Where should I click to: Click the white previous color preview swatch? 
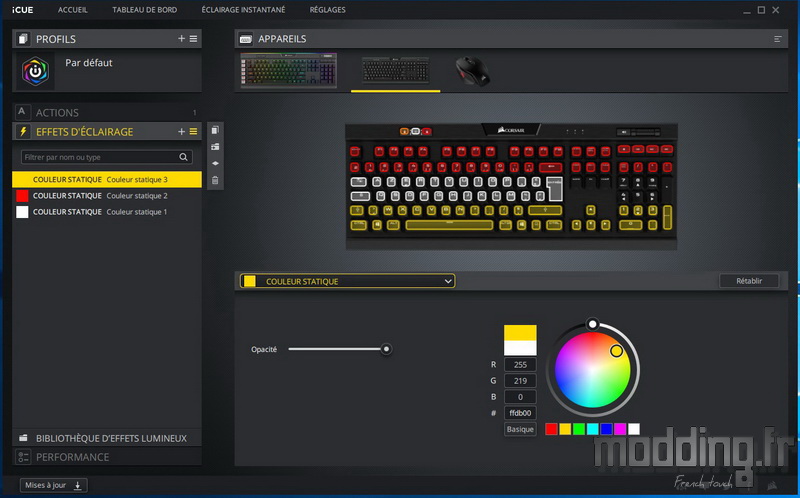pyautogui.click(x=520, y=348)
